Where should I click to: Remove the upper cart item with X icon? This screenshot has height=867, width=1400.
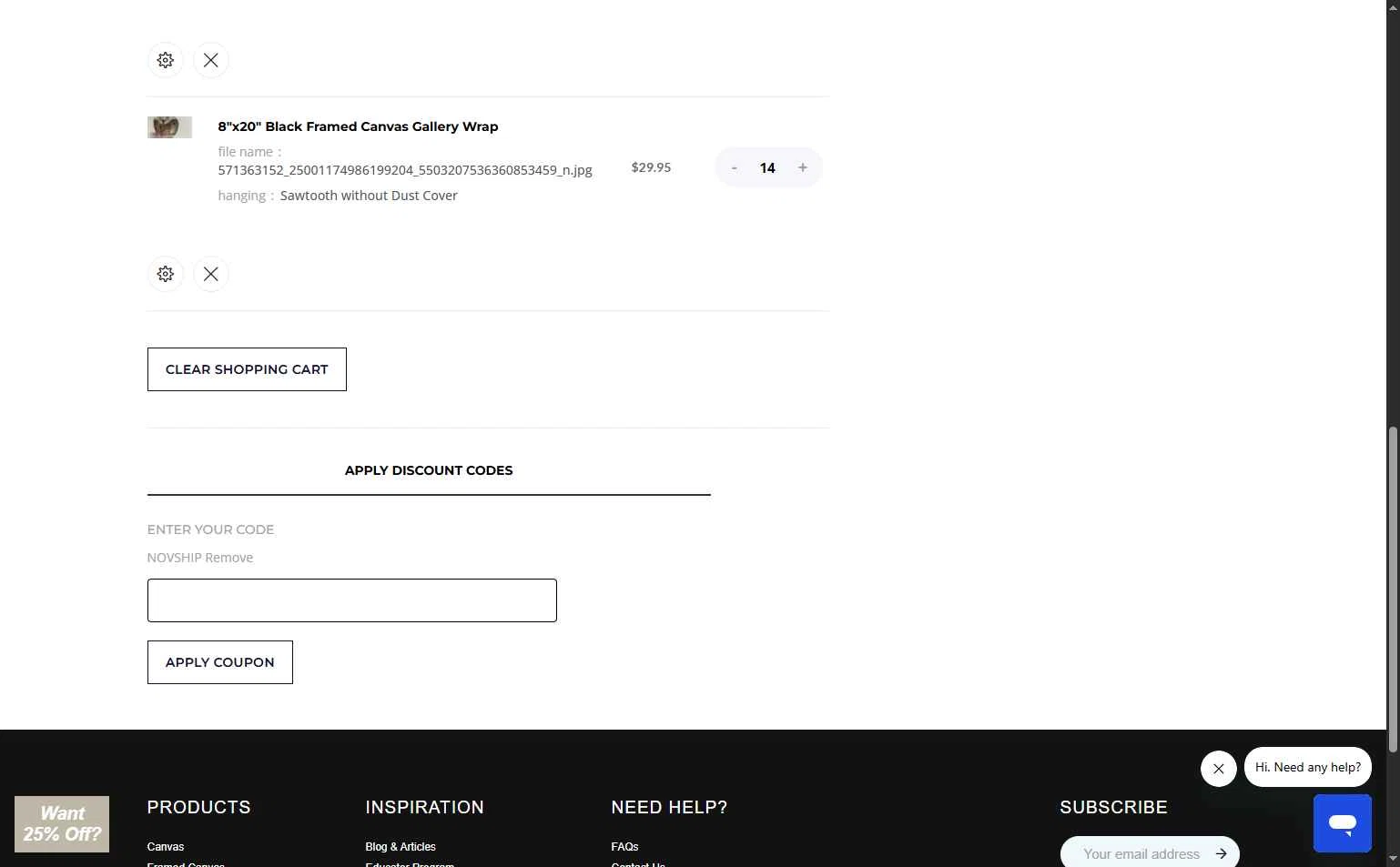[211, 60]
